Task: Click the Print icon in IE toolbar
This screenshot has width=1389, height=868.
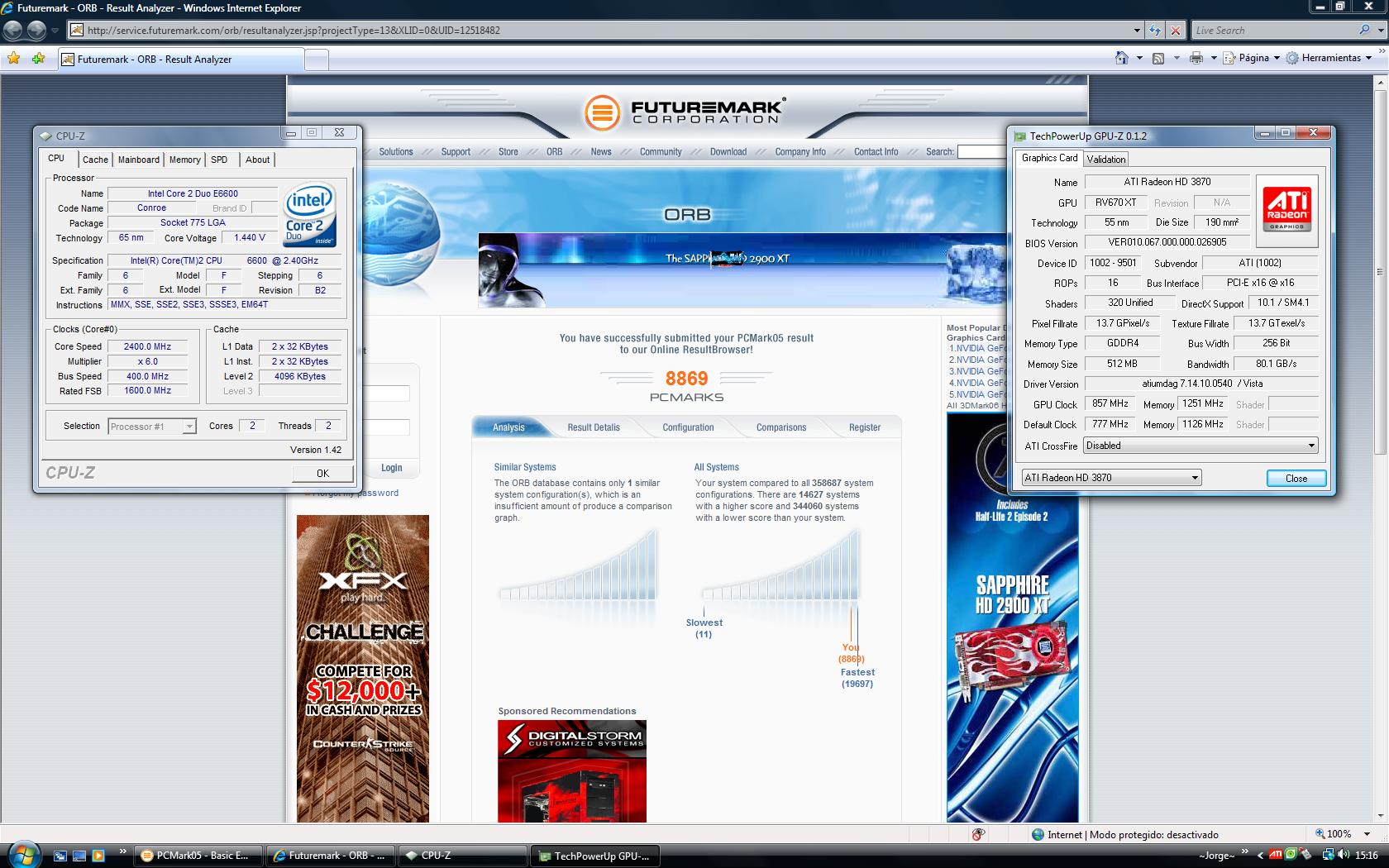Action: [x=1196, y=58]
